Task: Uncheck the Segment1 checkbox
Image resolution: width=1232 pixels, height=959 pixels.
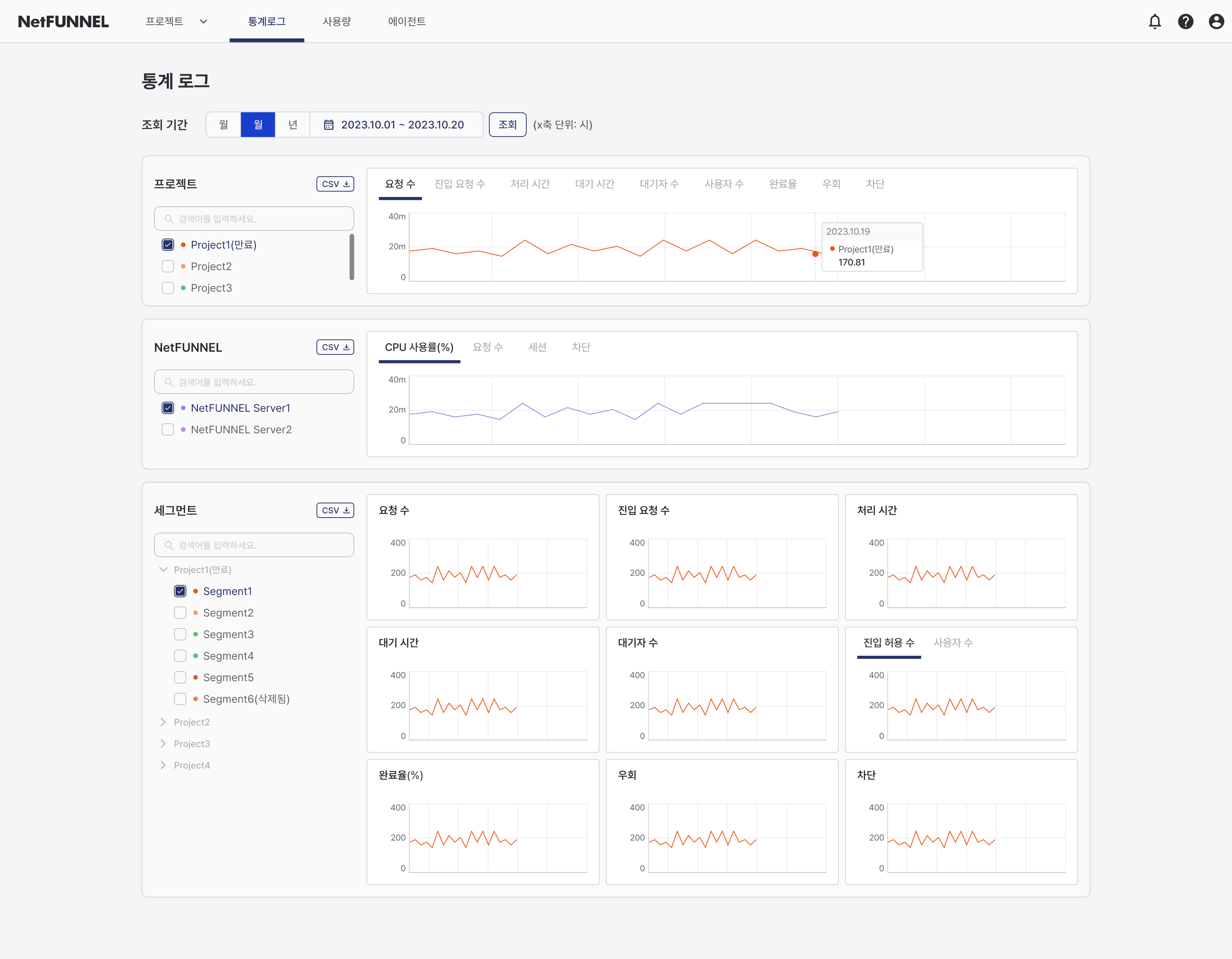Action: [180, 591]
